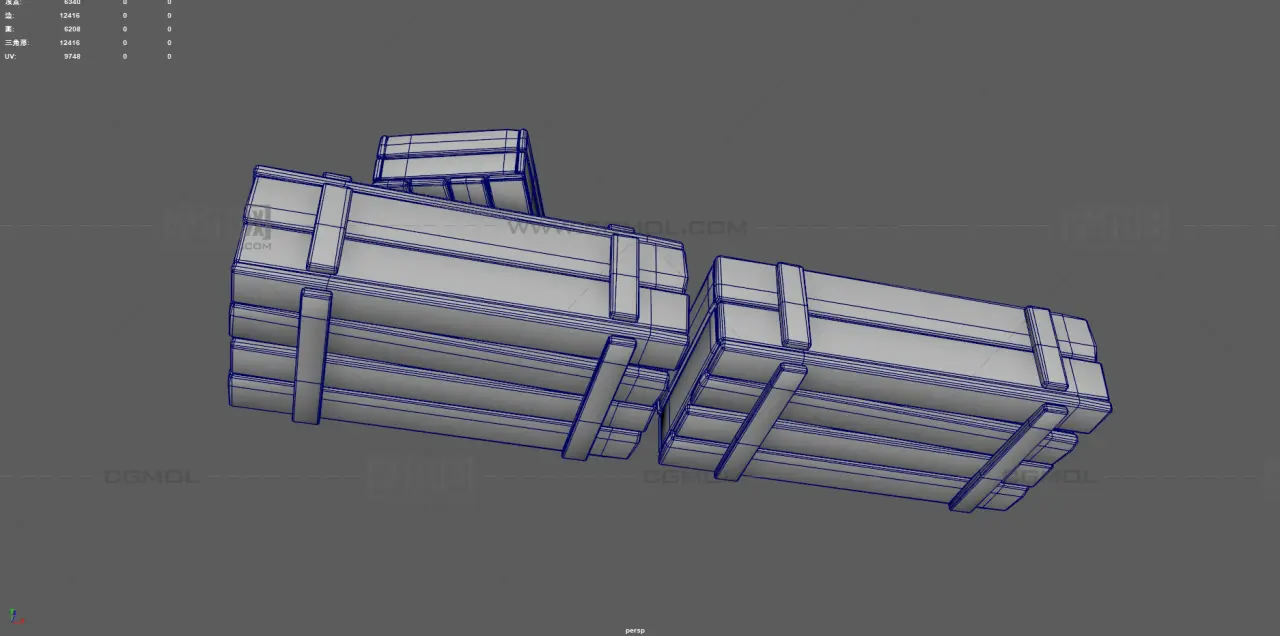Select the left top strap on left crate
The image size is (1280, 636).
pos(329,229)
